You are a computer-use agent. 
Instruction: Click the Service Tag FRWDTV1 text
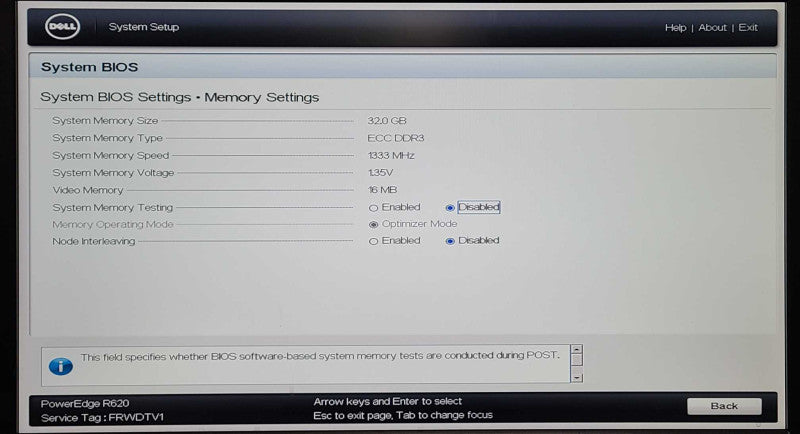pyautogui.click(x=102, y=418)
